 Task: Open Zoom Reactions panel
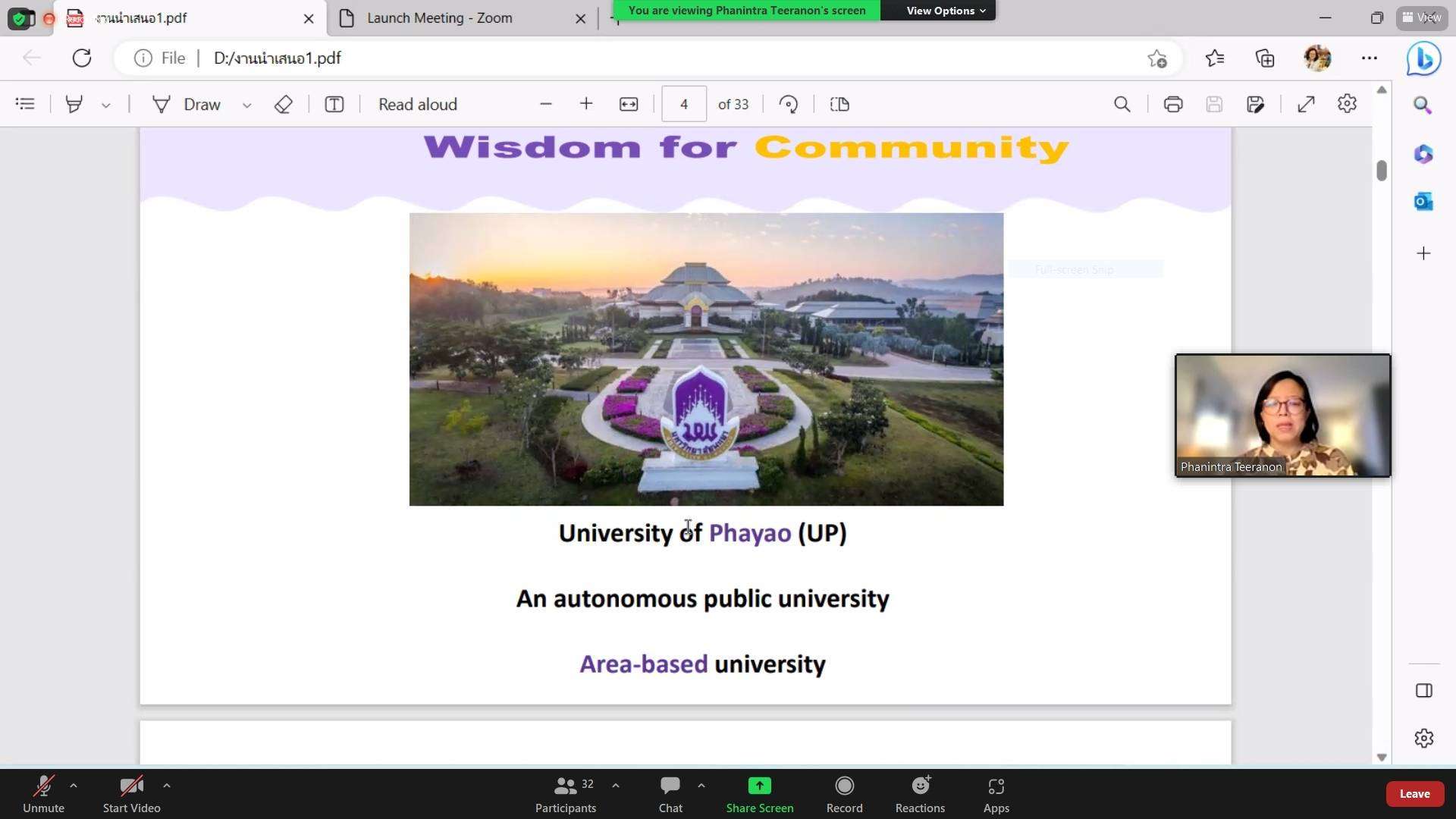click(x=920, y=794)
